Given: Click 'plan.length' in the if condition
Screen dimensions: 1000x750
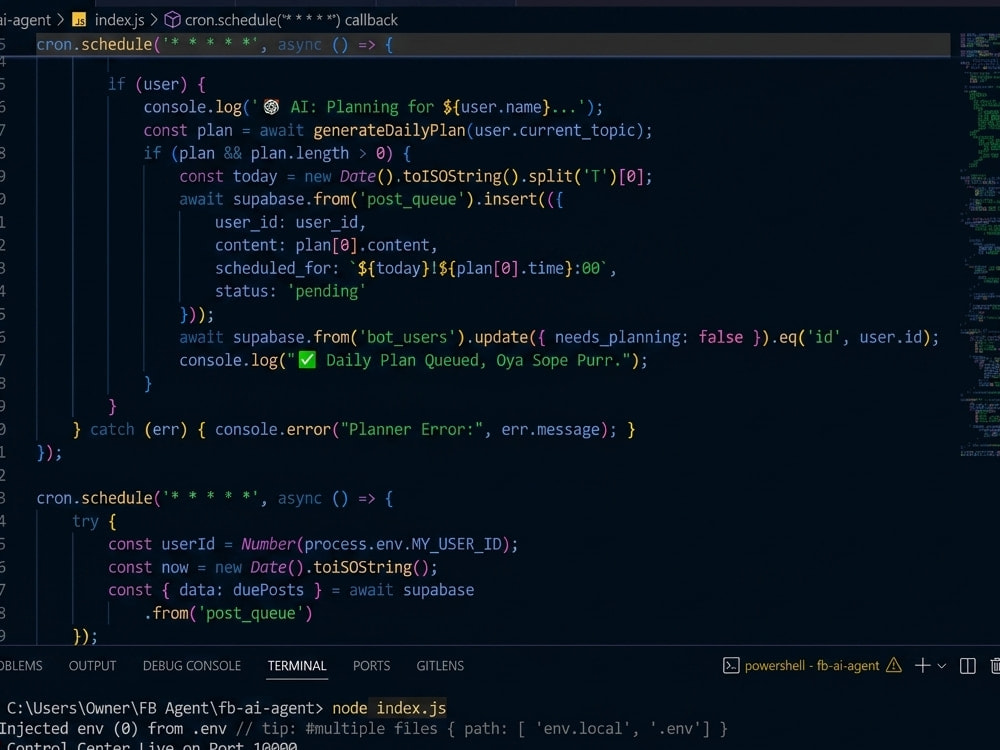Looking at the screenshot, I should coord(300,153).
